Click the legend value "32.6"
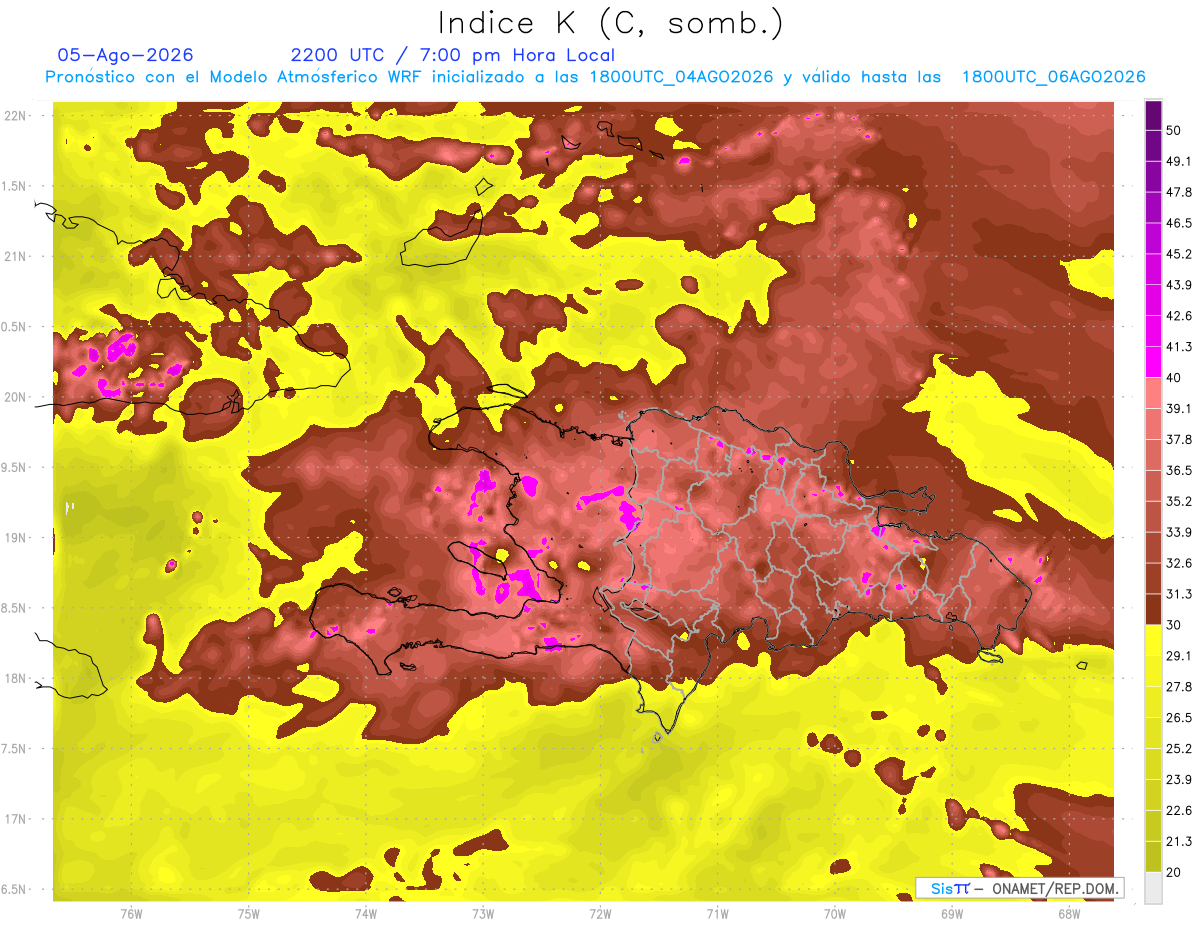 point(1179,563)
